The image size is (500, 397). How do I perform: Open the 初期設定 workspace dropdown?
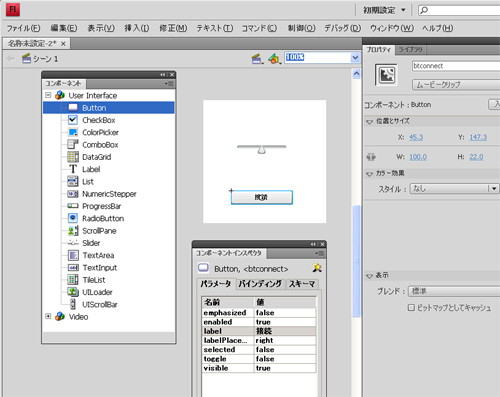384,10
